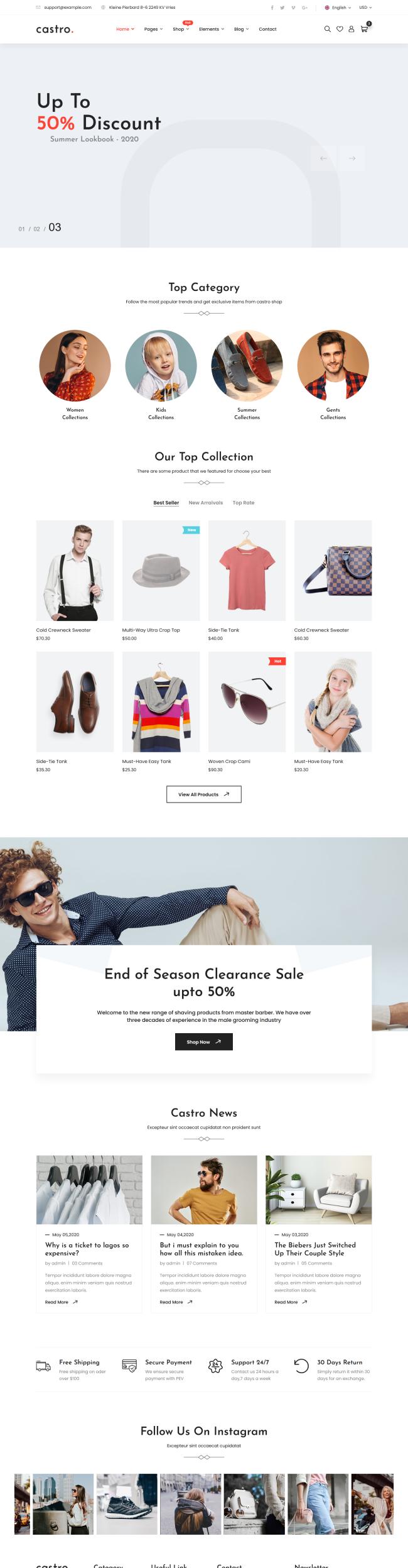
Task: Expand the USD currency dropdown
Action: [365, 8]
